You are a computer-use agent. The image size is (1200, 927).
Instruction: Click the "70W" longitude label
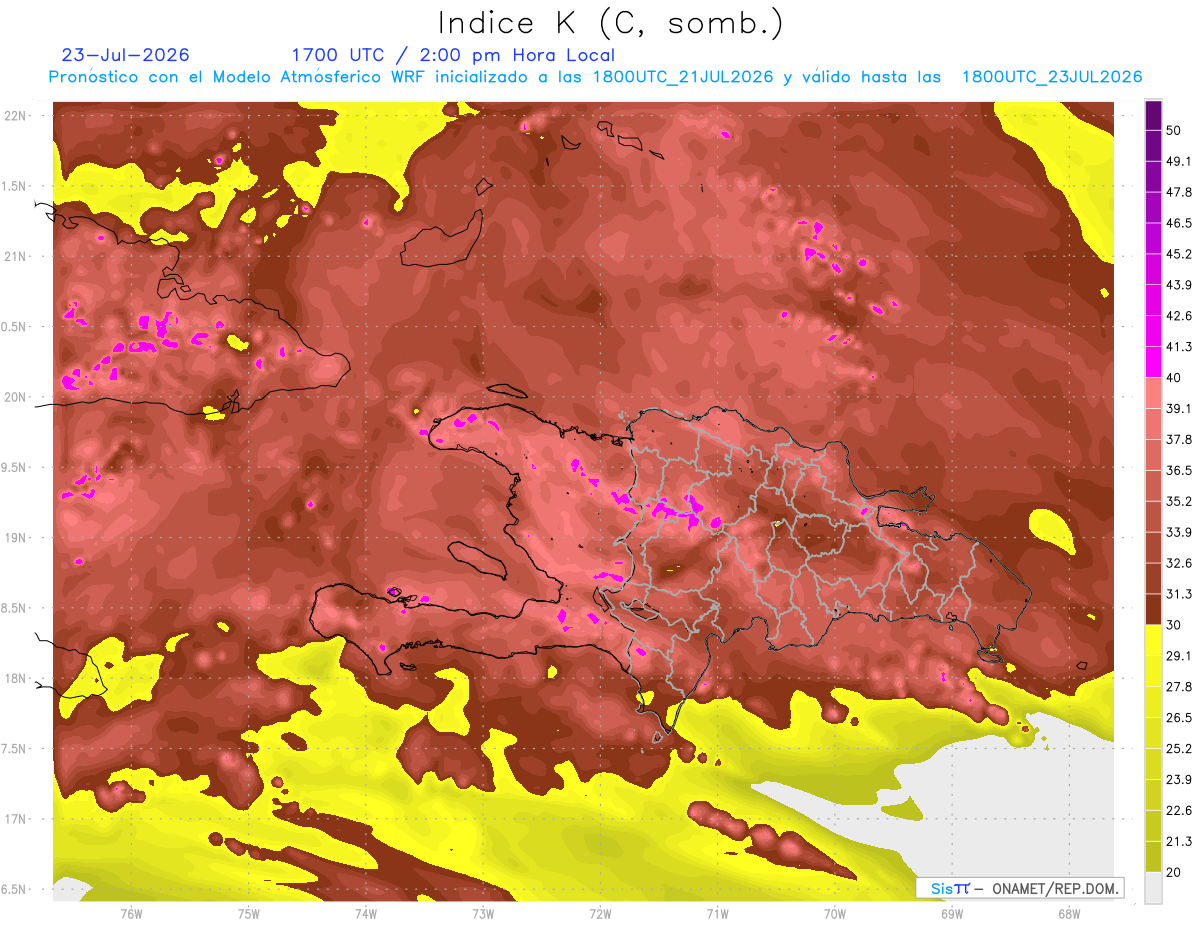click(x=834, y=913)
